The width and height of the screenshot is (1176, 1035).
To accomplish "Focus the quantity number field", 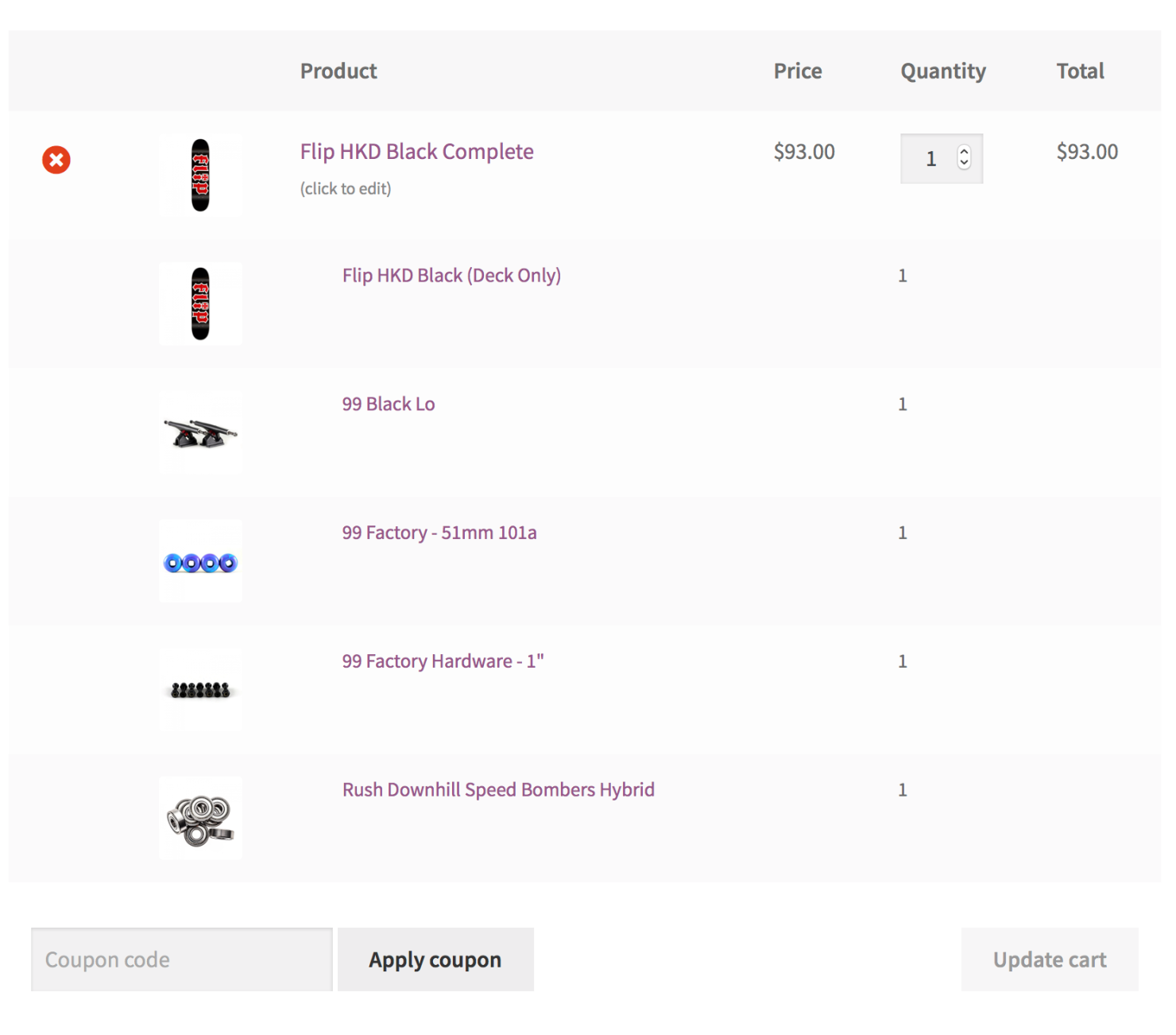I will [930, 159].
